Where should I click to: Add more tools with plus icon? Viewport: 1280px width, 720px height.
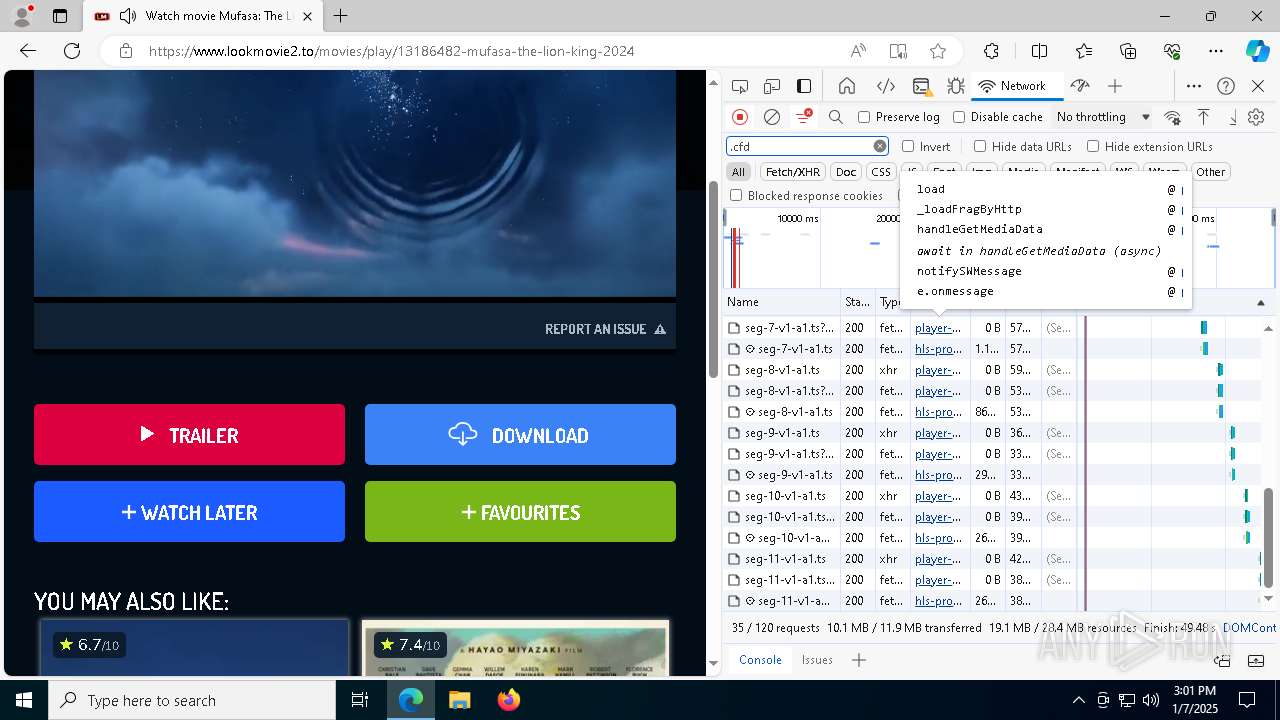pyautogui.click(x=1115, y=86)
